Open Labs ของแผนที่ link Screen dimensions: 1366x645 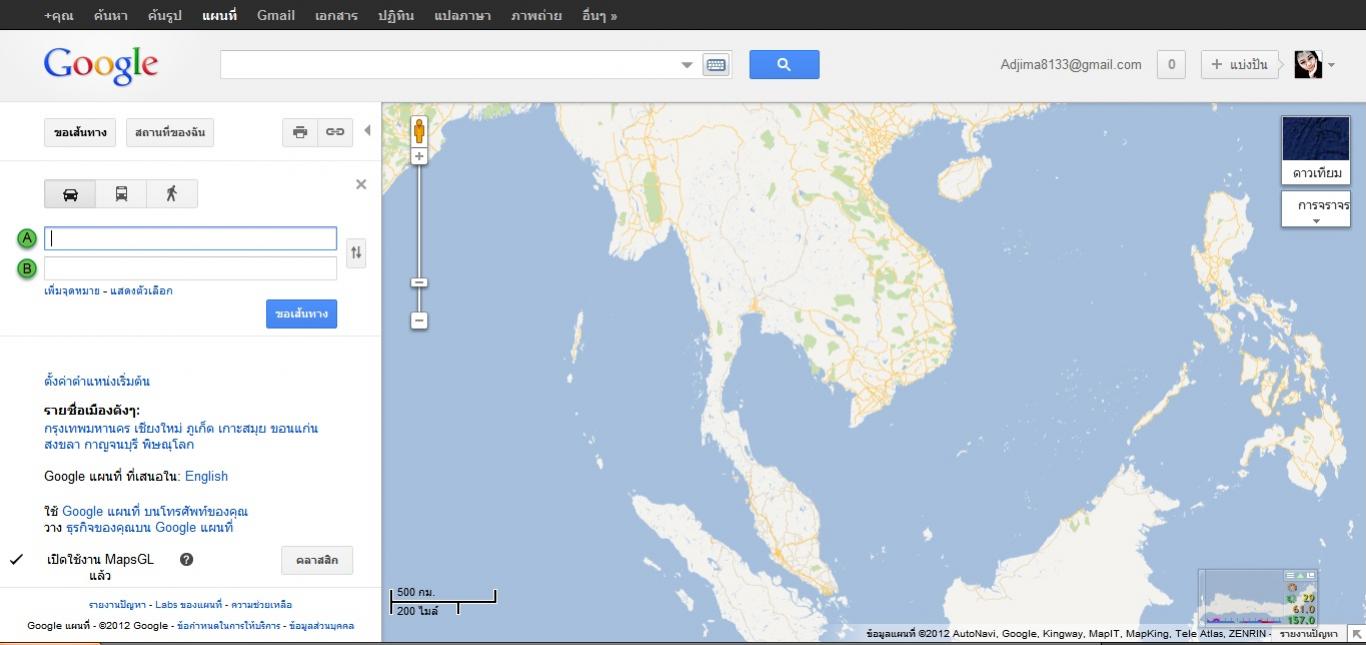click(x=189, y=605)
